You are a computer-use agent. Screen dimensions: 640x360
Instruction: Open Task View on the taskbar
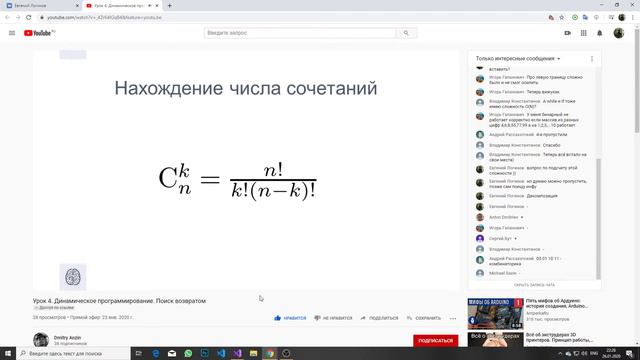click(138, 353)
